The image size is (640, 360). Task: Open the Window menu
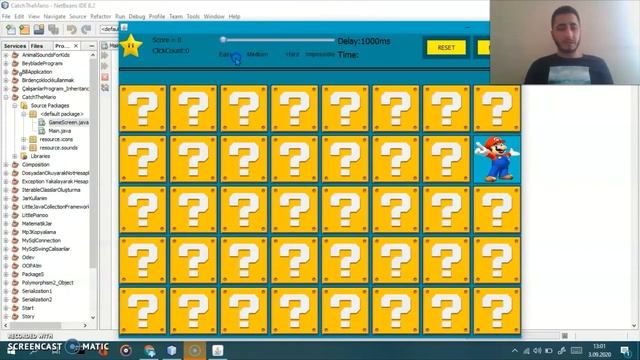point(214,17)
